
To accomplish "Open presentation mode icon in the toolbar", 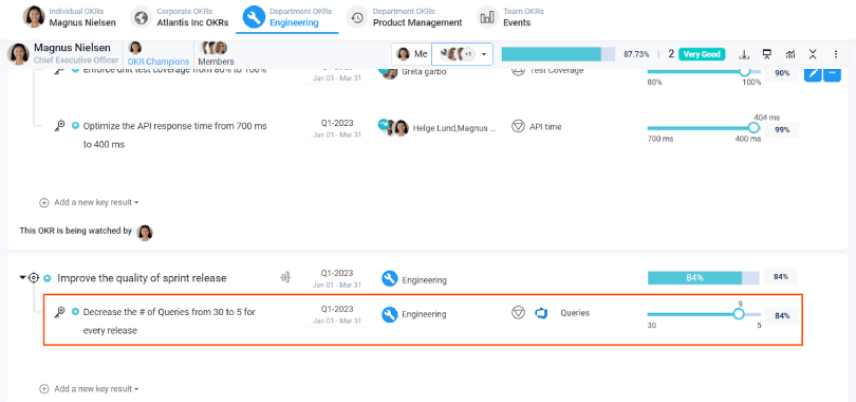I will click(767, 54).
